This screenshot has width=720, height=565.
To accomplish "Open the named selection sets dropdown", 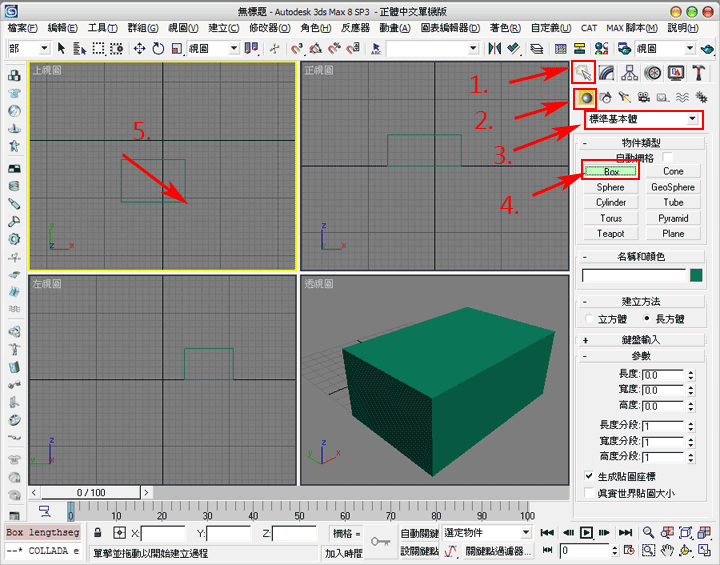I will coord(432,48).
